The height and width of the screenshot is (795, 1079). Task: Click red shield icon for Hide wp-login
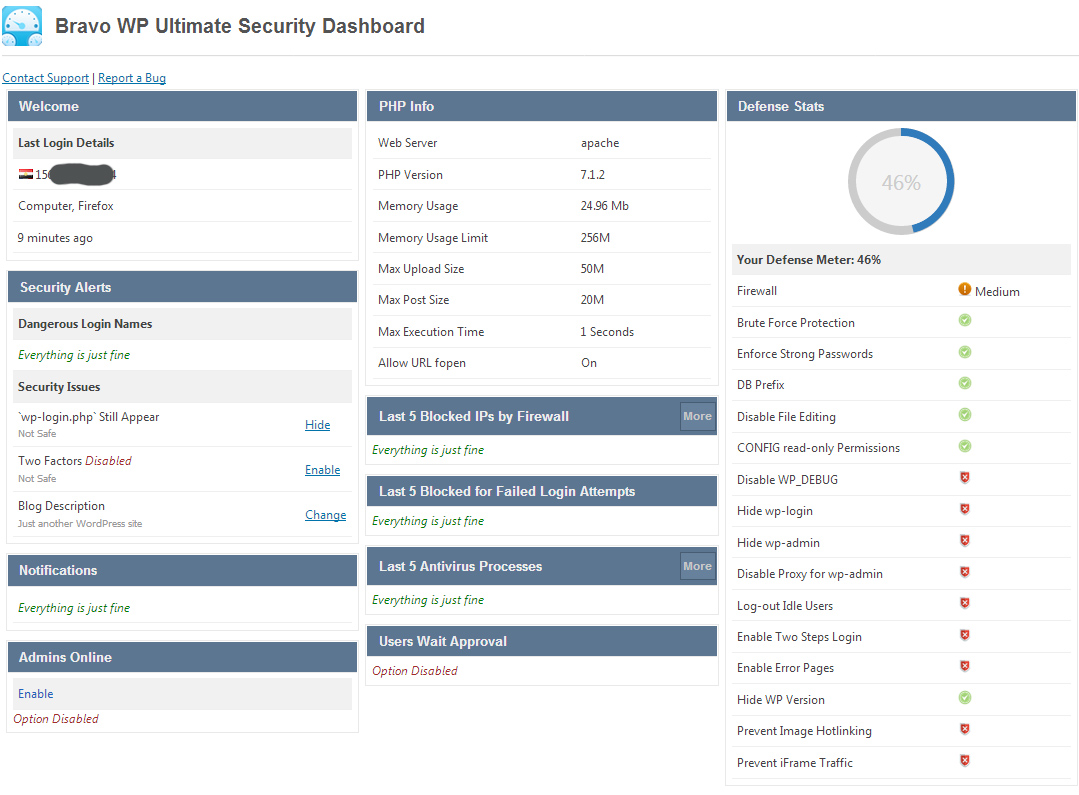[965, 509]
